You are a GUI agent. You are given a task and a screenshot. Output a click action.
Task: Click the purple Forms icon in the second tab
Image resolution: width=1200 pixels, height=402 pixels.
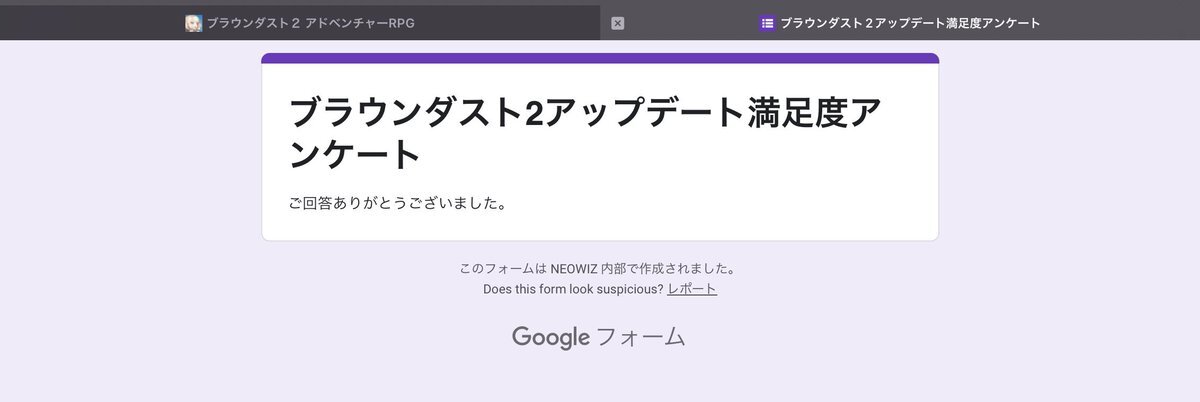(767, 23)
